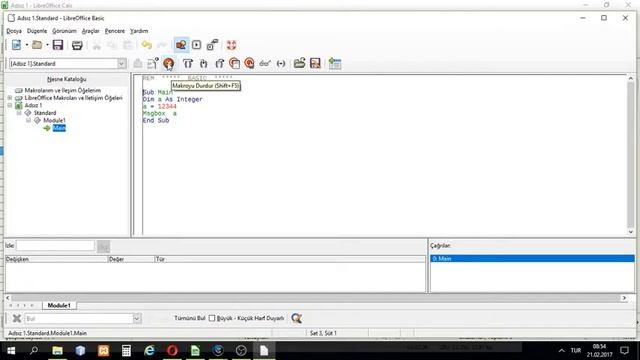Click the Undo arrow icon
The height and width of the screenshot is (360, 640).
[x=147, y=45]
